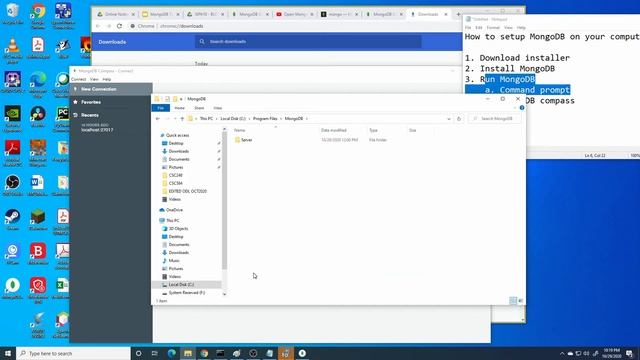The image size is (640, 360).
Task: Sort files by the Type column
Action: point(373,130)
